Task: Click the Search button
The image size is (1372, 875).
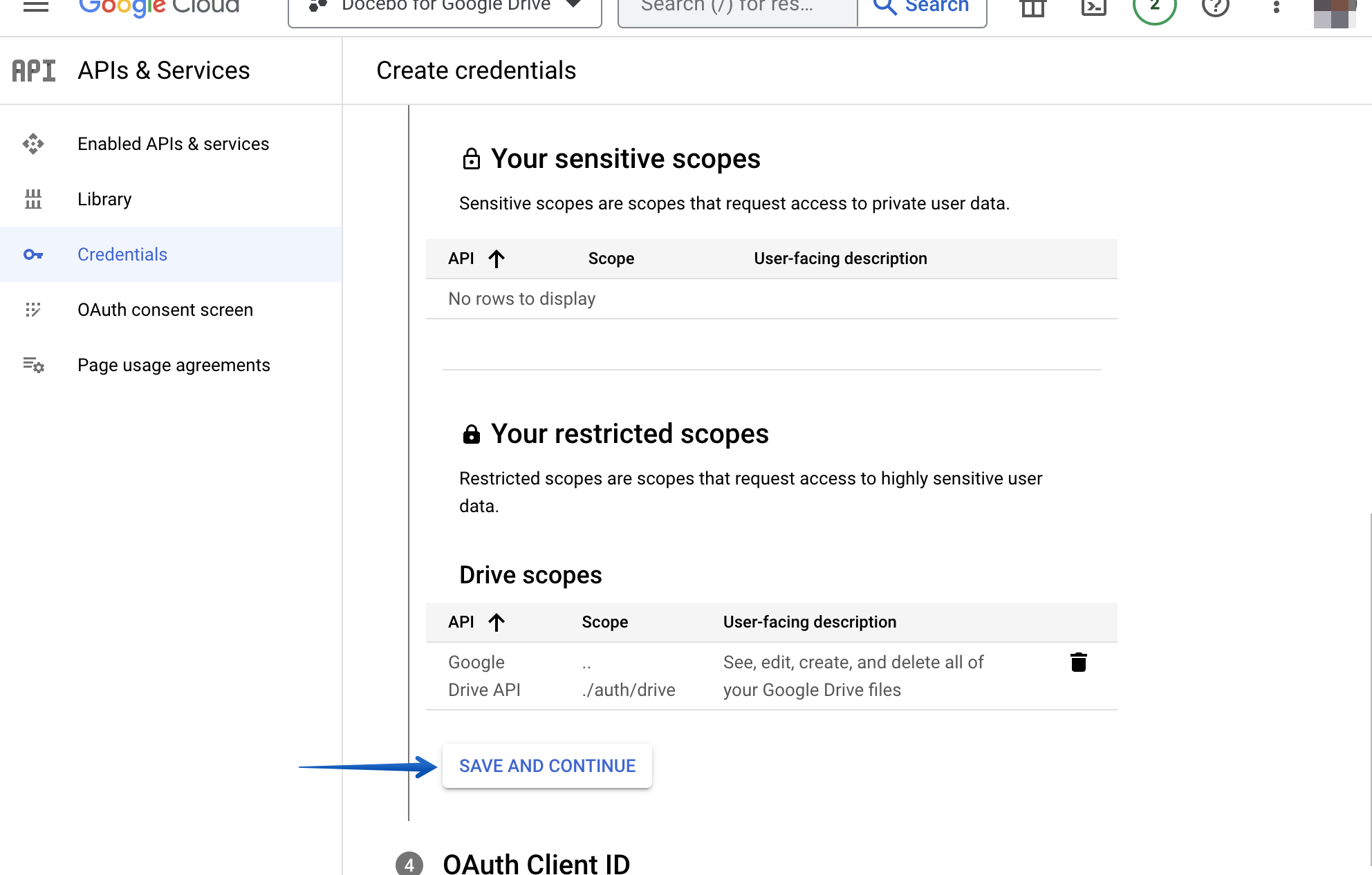Action: (922, 6)
